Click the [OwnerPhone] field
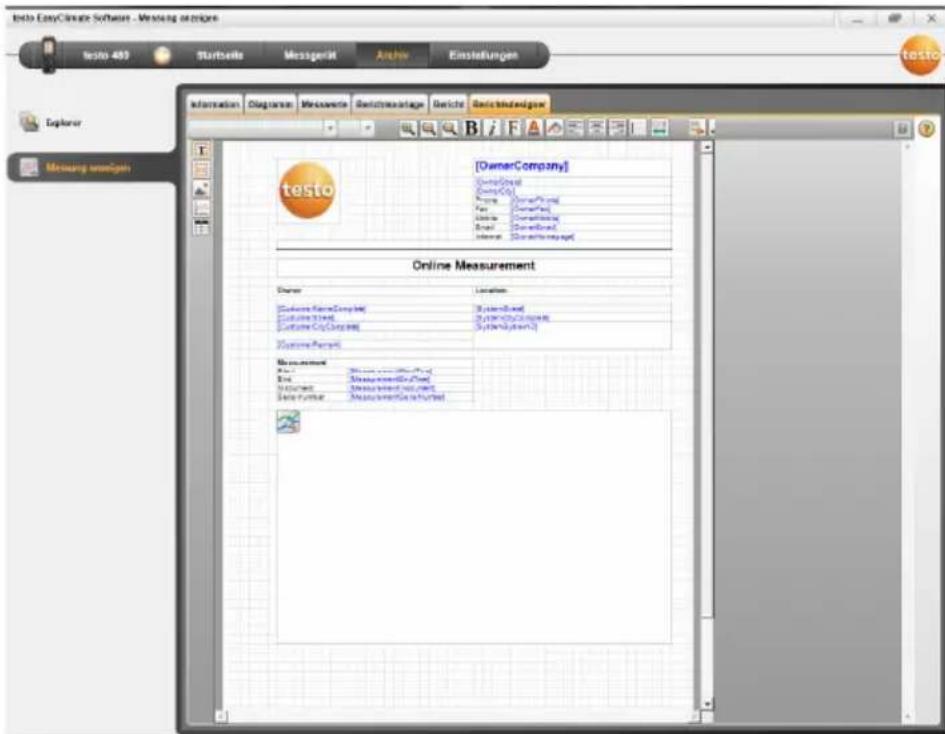The image size is (945, 734). pyautogui.click(x=535, y=200)
